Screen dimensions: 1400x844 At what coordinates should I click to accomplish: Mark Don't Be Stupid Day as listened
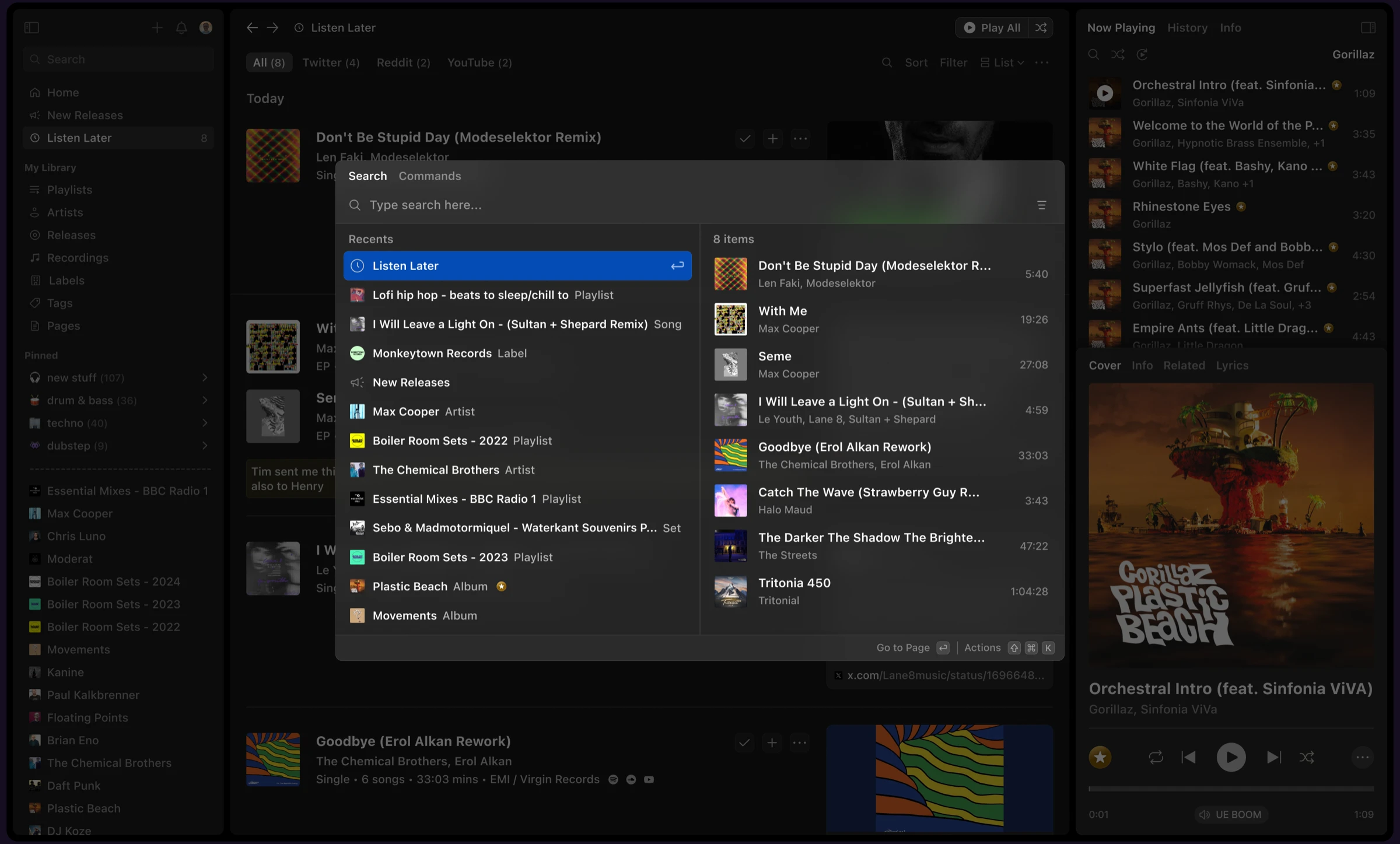point(745,139)
